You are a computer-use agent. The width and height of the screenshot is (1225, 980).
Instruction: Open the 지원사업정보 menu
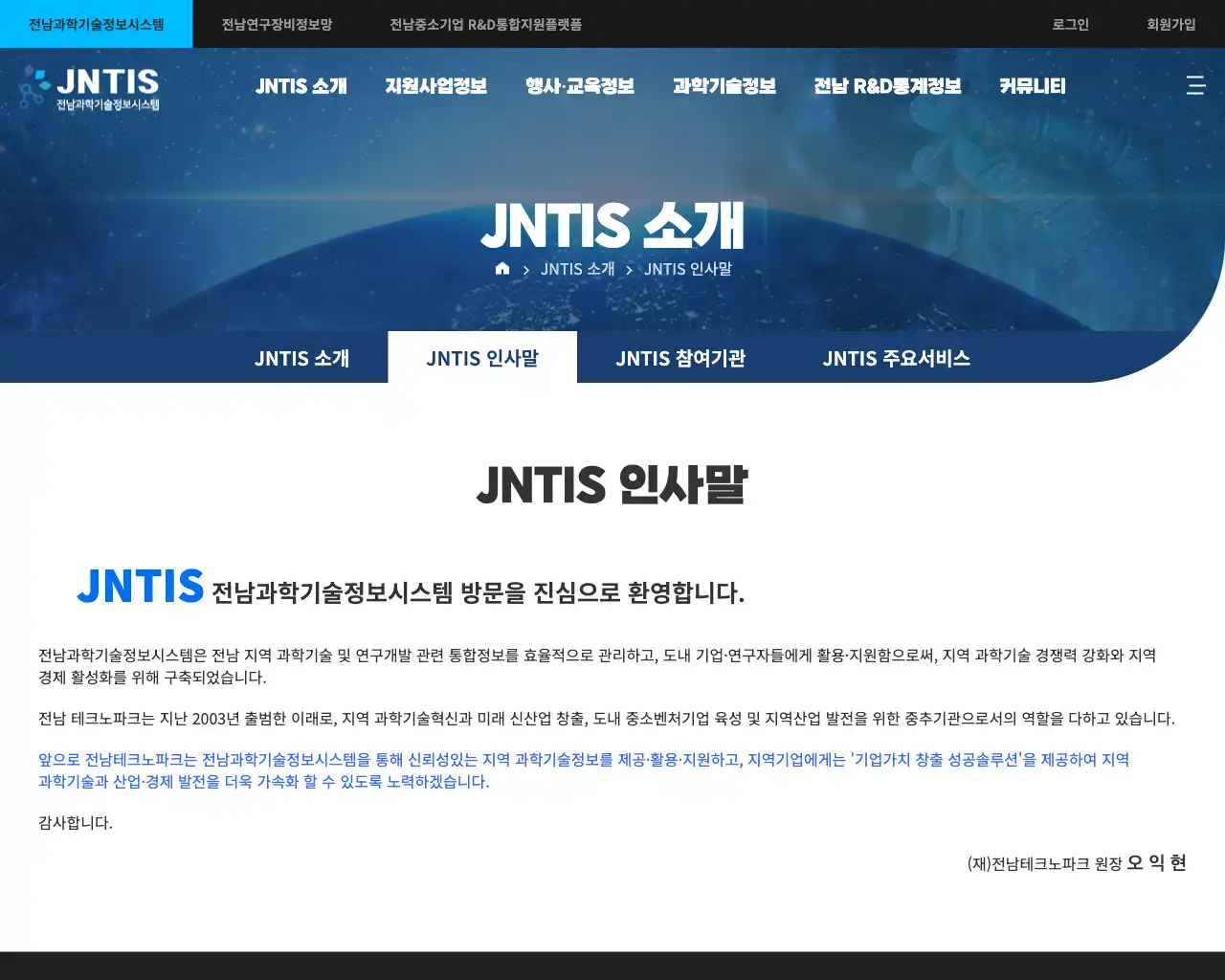click(436, 85)
